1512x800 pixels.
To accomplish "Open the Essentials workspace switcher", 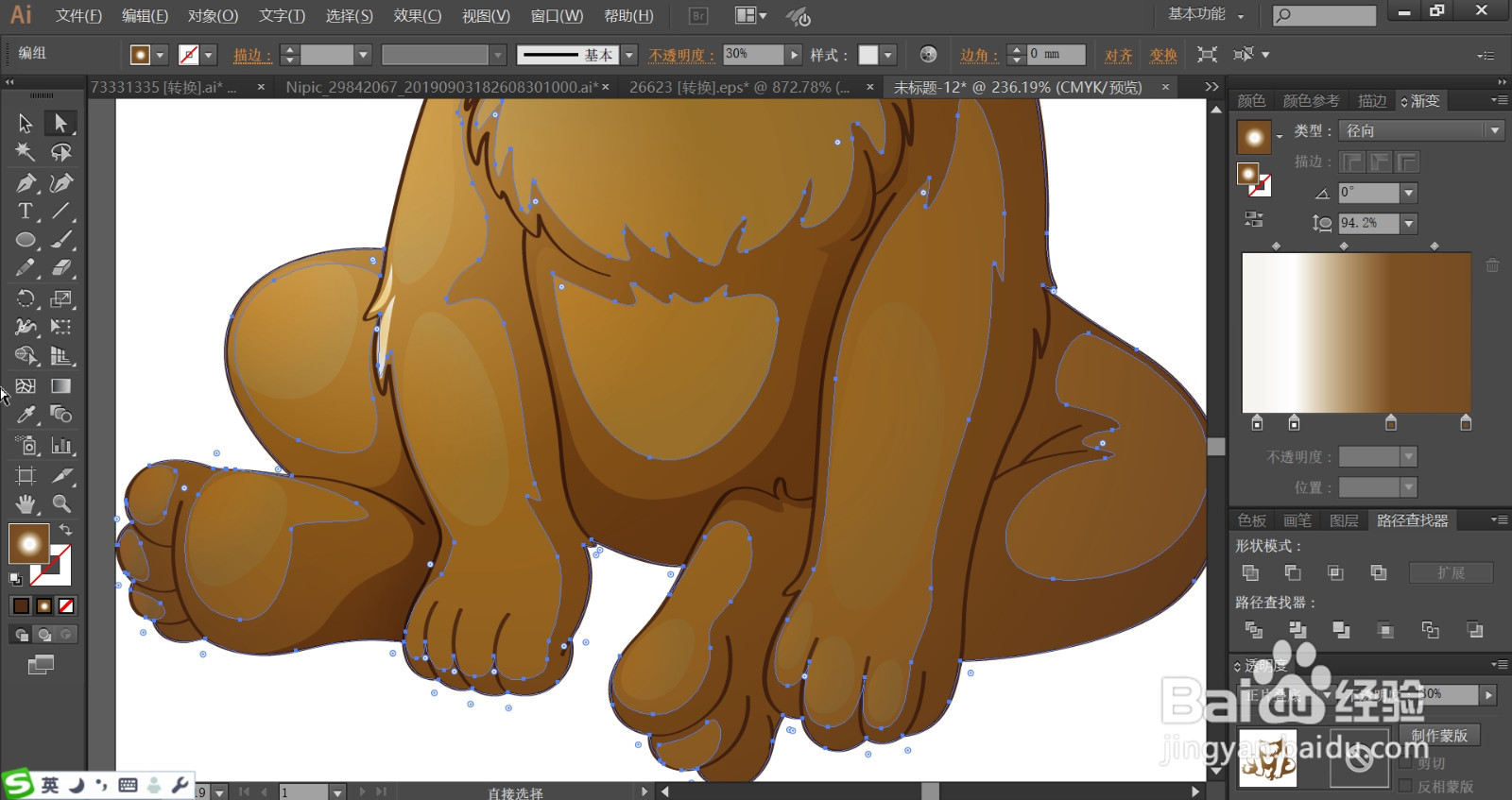I will 1206,14.
